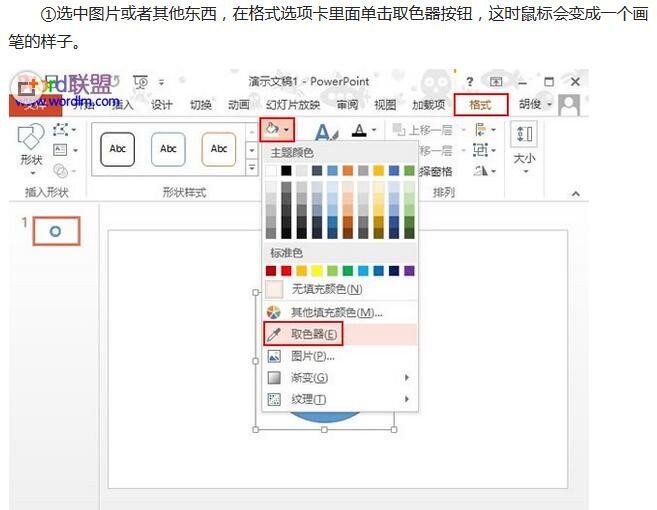Open the 加载项 Add-ins tab
The image size is (657, 510).
pos(428,105)
